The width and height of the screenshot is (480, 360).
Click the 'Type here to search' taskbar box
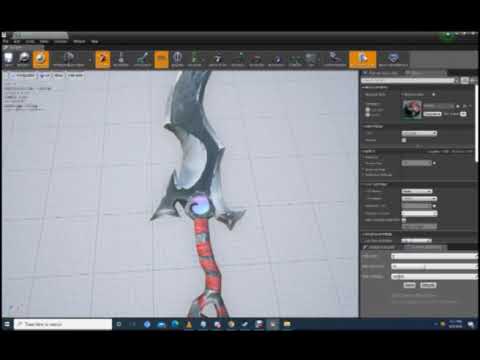63,324
